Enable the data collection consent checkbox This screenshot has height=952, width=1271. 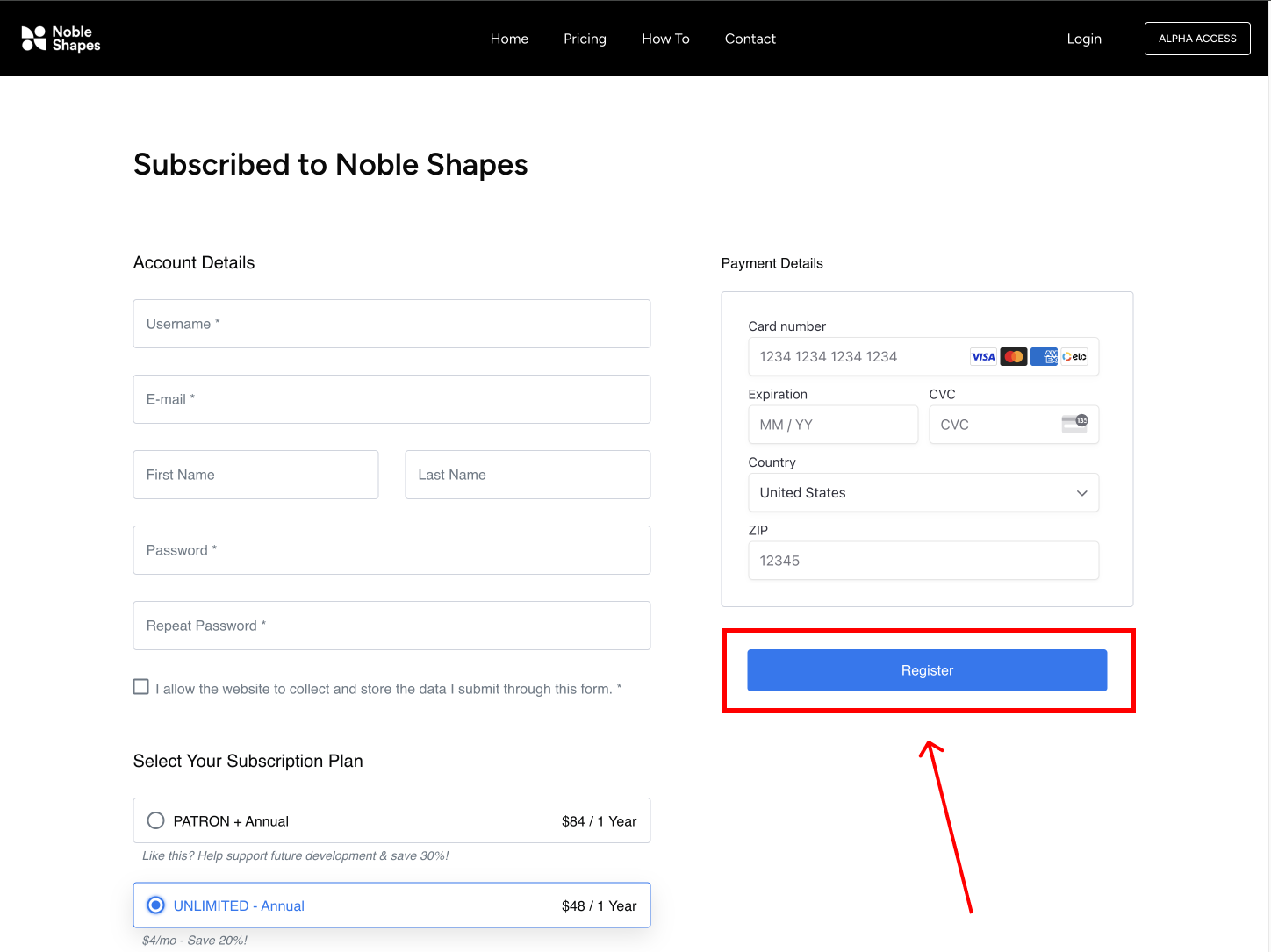(141, 686)
